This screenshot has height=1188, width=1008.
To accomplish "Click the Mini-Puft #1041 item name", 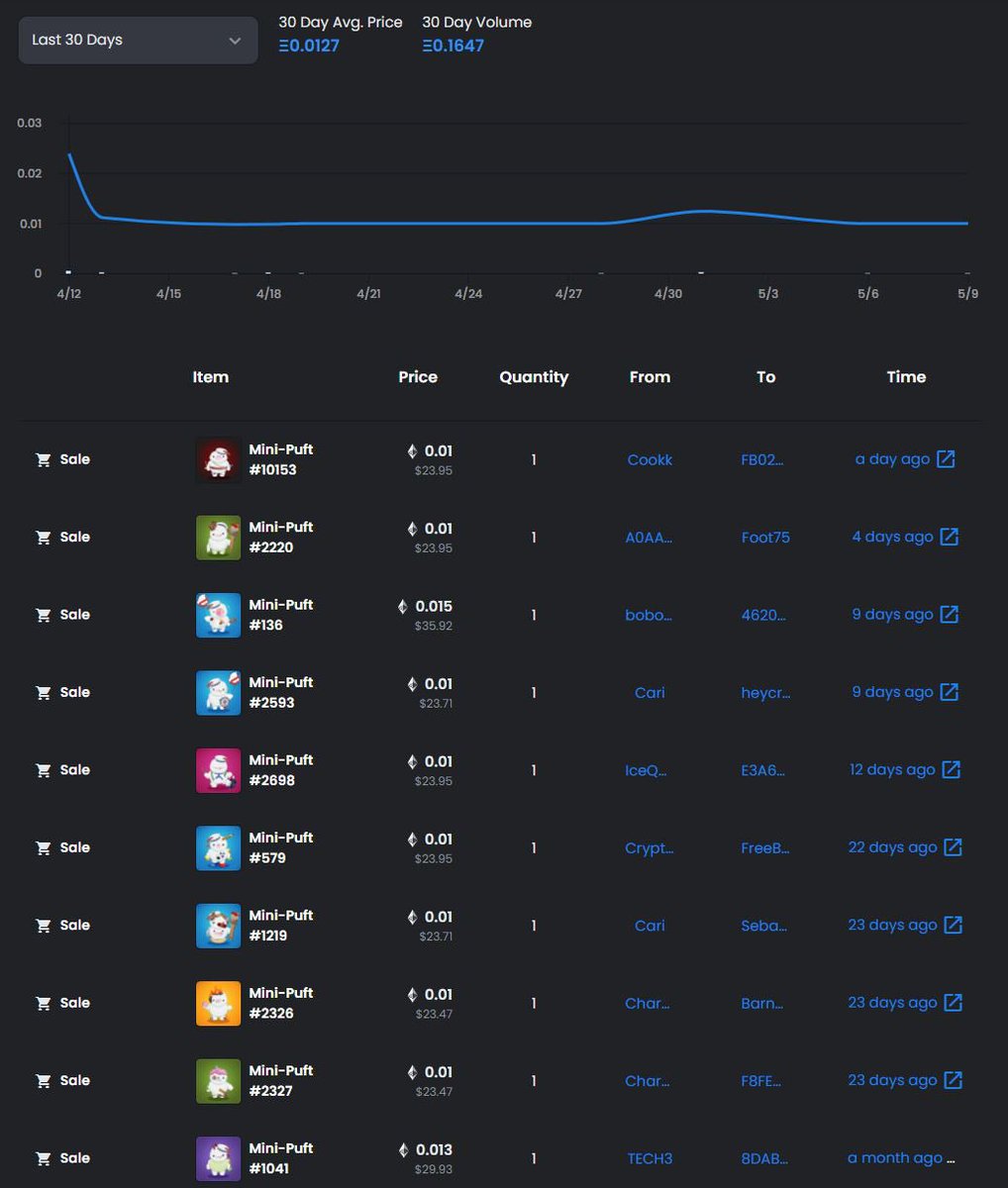I will [281, 1158].
